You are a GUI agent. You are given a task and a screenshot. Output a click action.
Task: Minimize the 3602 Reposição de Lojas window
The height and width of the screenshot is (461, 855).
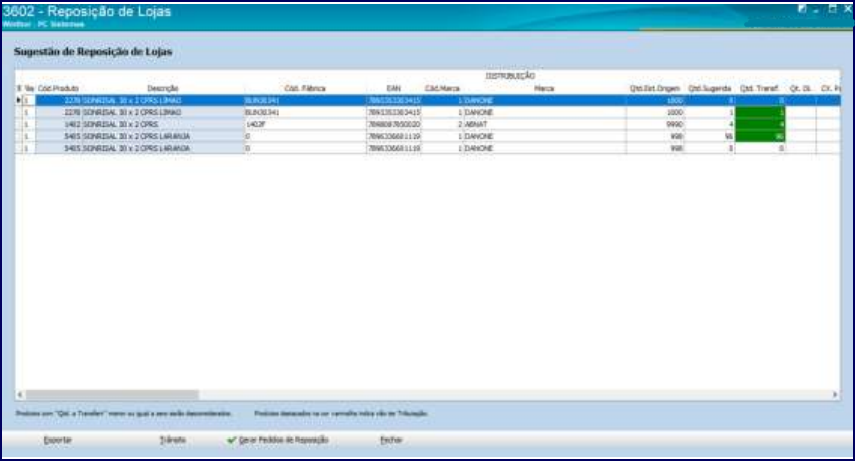click(x=817, y=10)
